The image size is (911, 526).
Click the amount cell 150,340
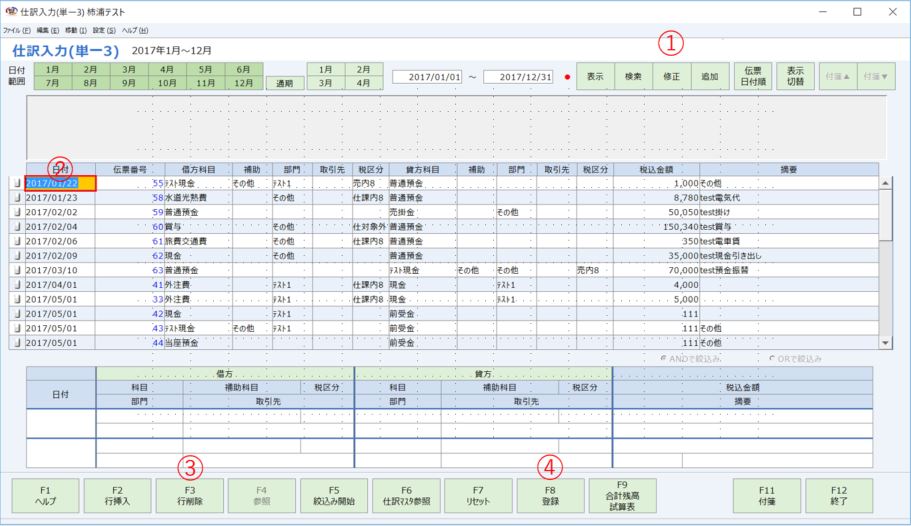[x=657, y=227]
